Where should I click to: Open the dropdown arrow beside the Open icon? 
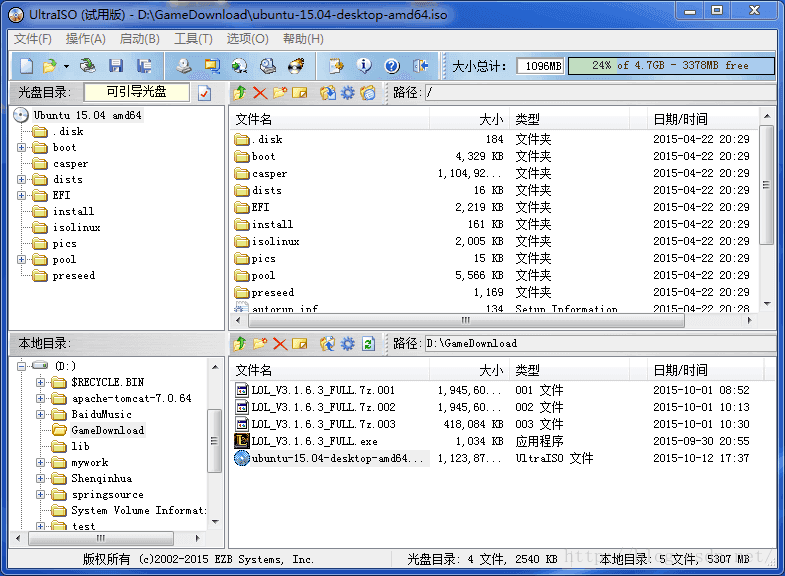(x=66, y=66)
